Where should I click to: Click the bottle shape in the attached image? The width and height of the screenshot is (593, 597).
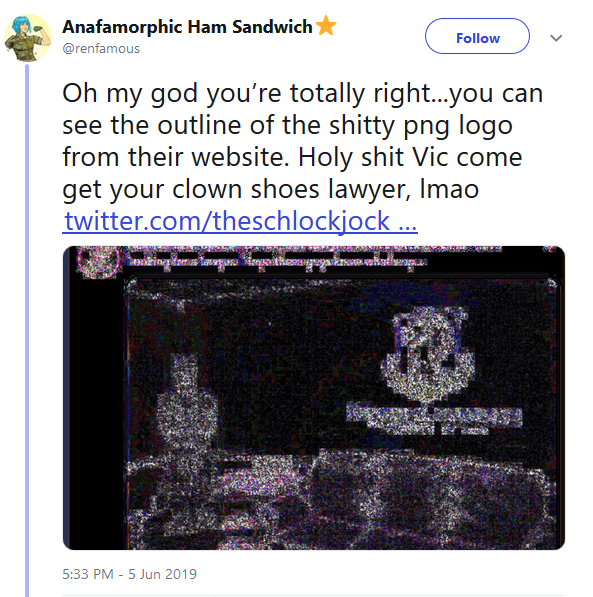click(x=187, y=413)
